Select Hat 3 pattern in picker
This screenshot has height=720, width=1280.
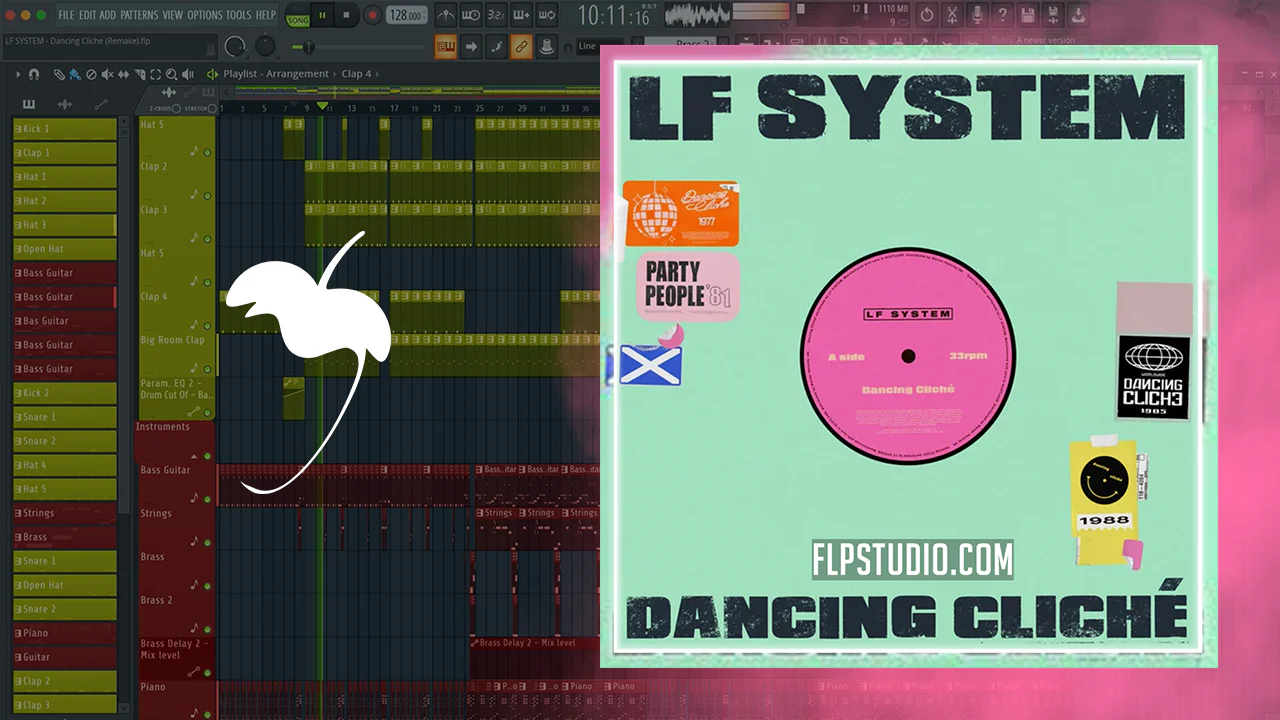(65, 225)
